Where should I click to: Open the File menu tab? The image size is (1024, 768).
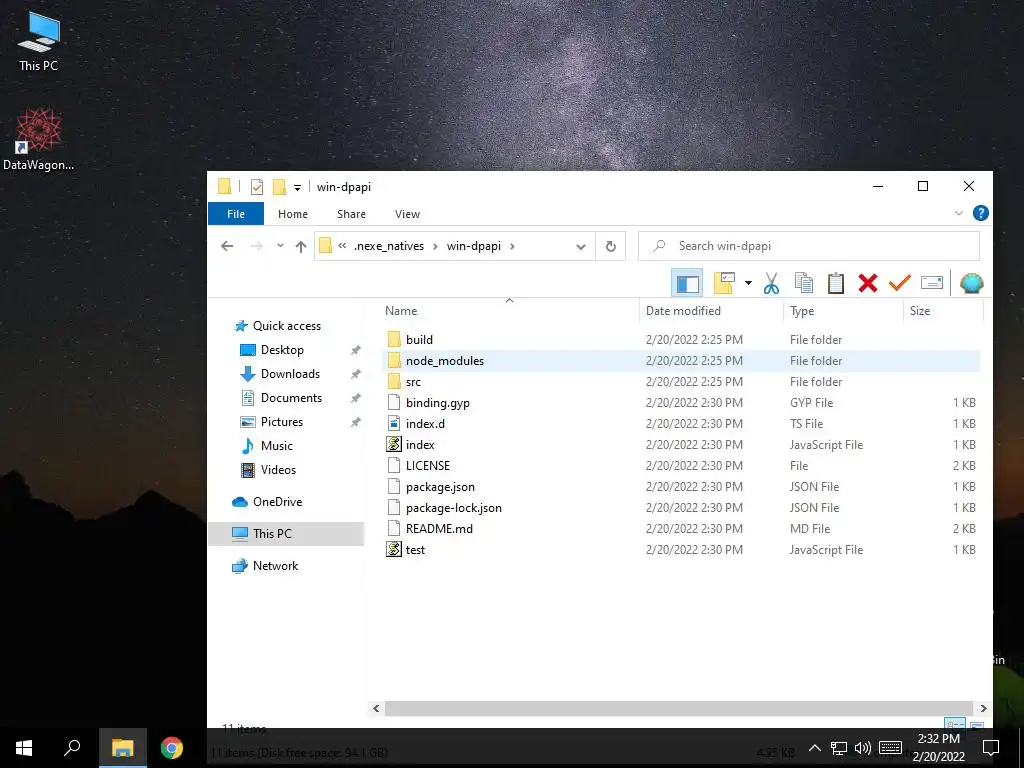236,214
